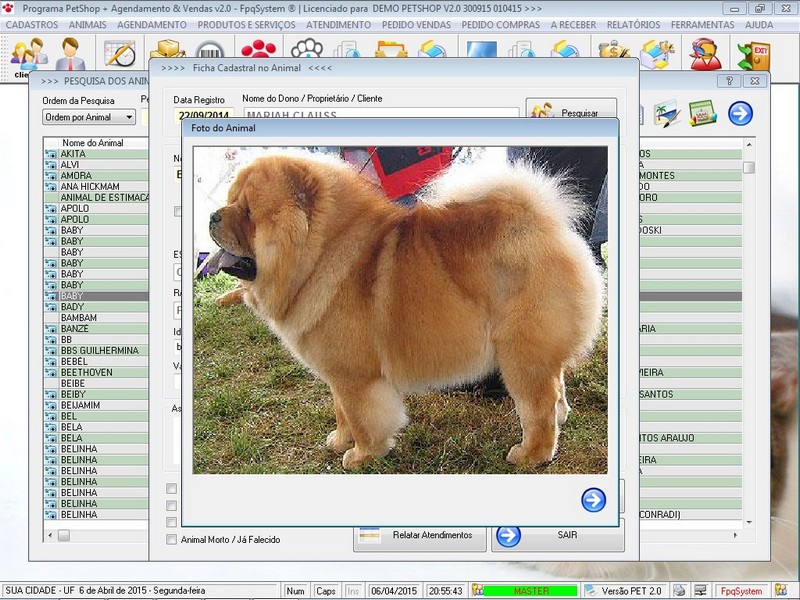This screenshot has width=800, height=600.
Task: Click the Relatar Atendimentos button
Action: [x=419, y=535]
